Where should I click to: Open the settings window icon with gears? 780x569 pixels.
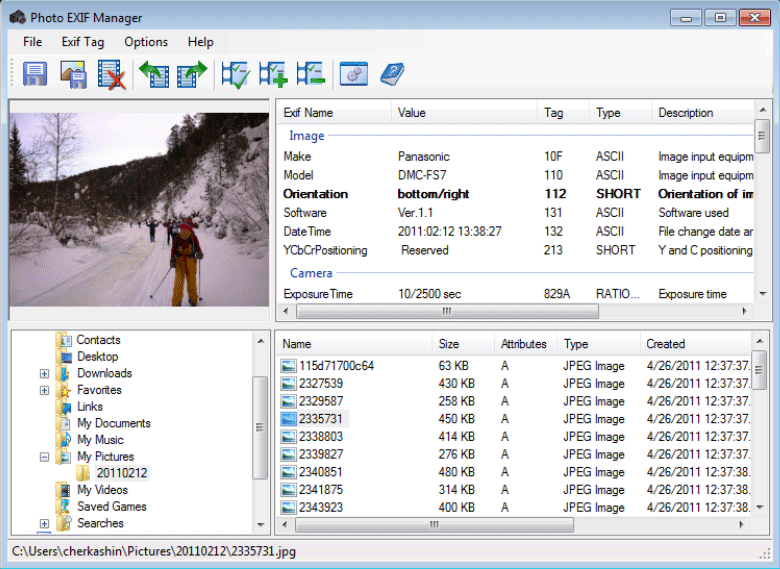(x=354, y=74)
